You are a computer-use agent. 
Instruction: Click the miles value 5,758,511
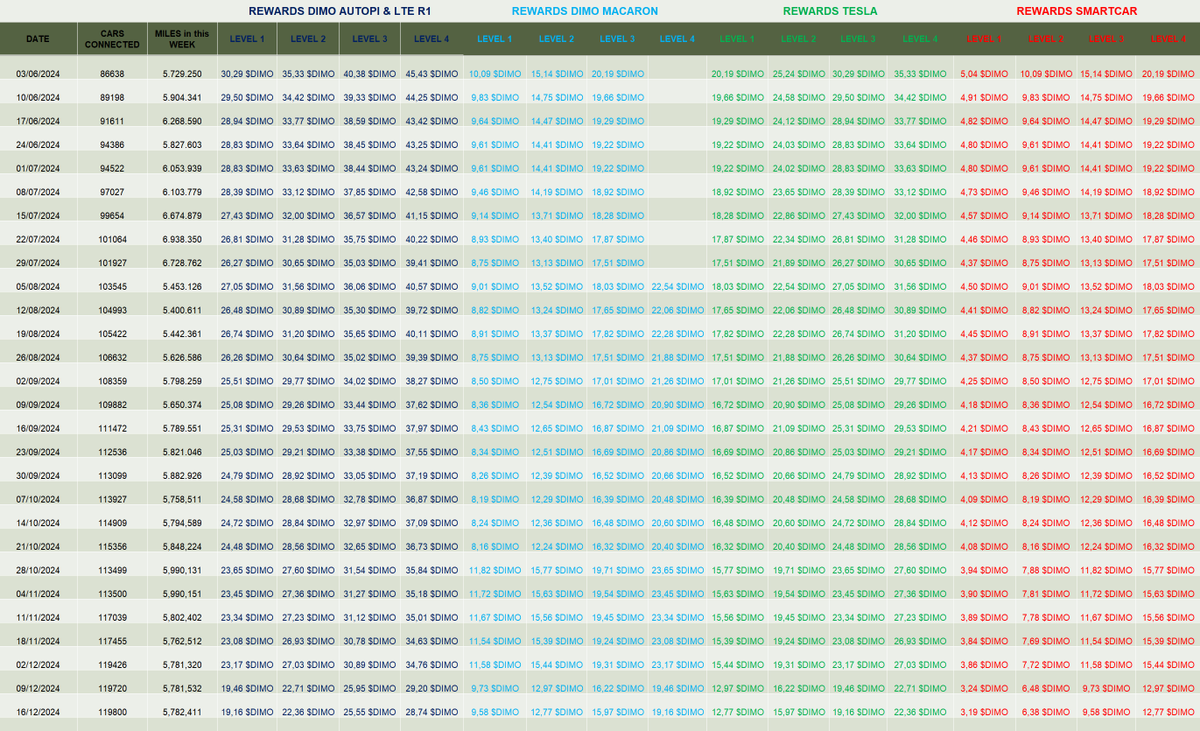point(182,499)
